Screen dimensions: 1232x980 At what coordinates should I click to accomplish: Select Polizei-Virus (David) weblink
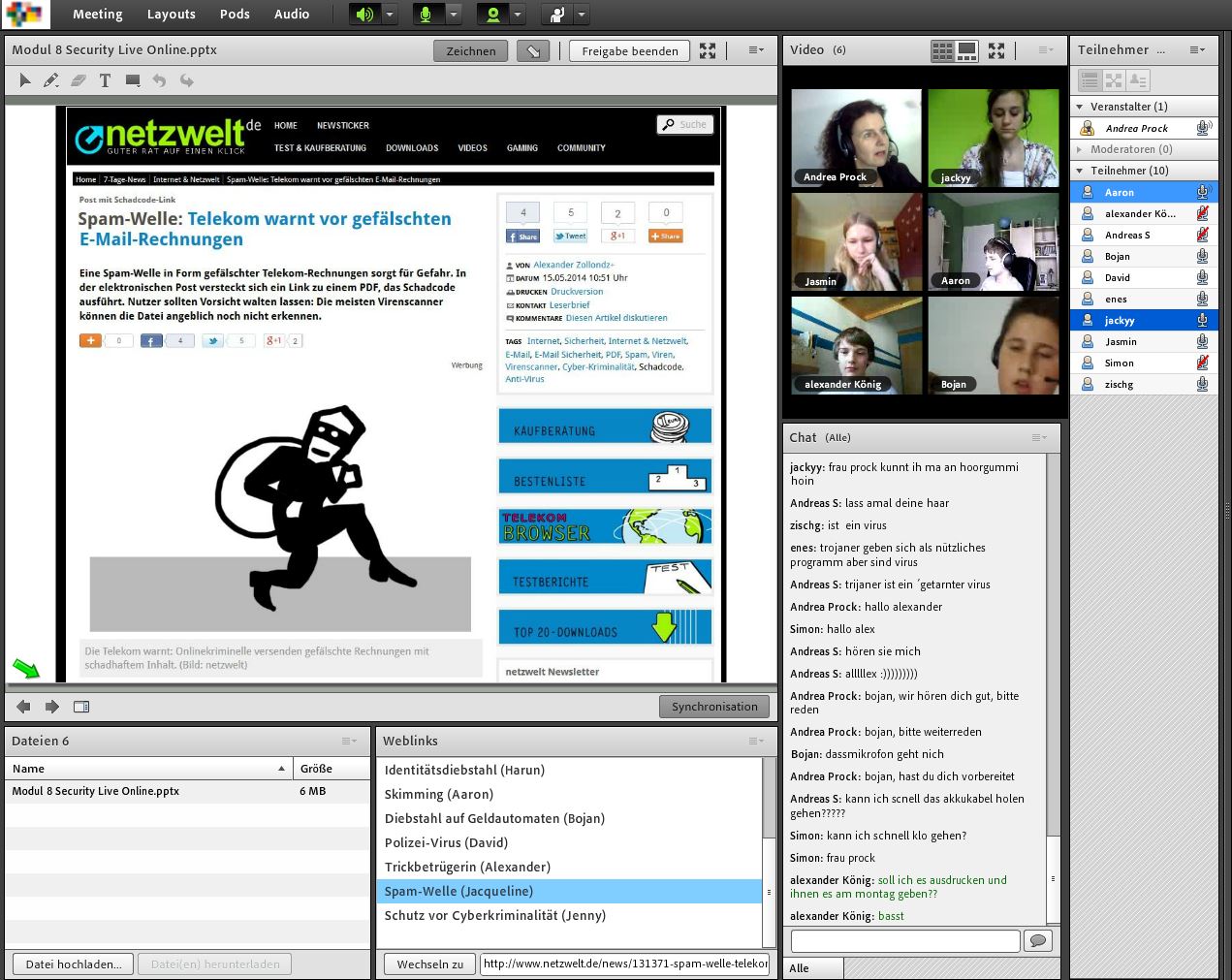coord(569,842)
